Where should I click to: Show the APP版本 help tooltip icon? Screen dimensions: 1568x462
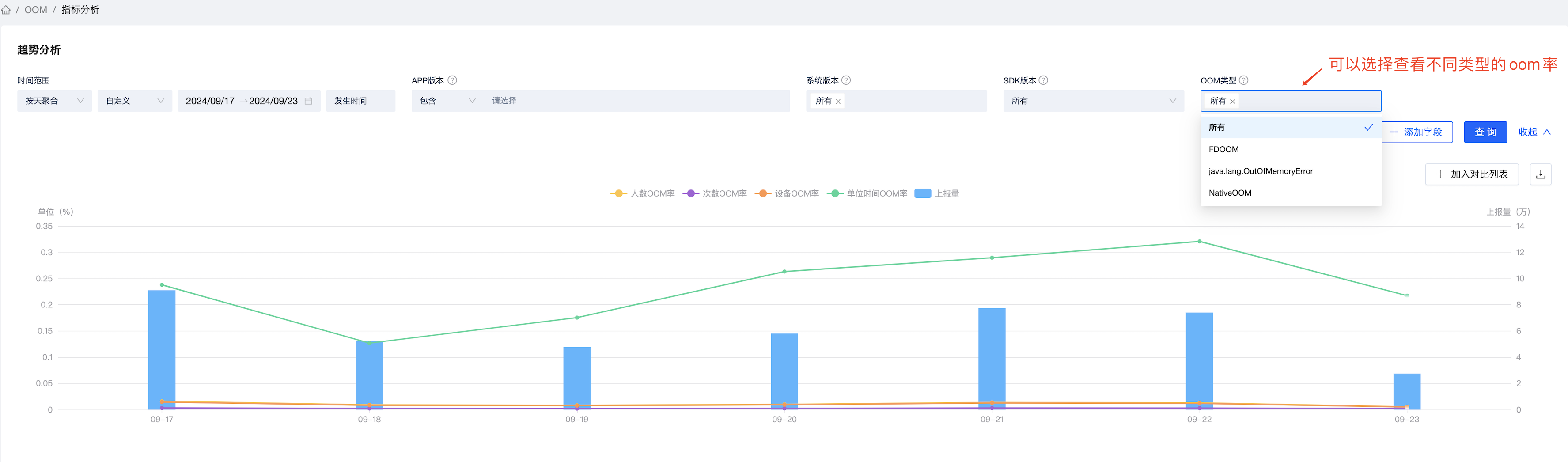tap(452, 80)
